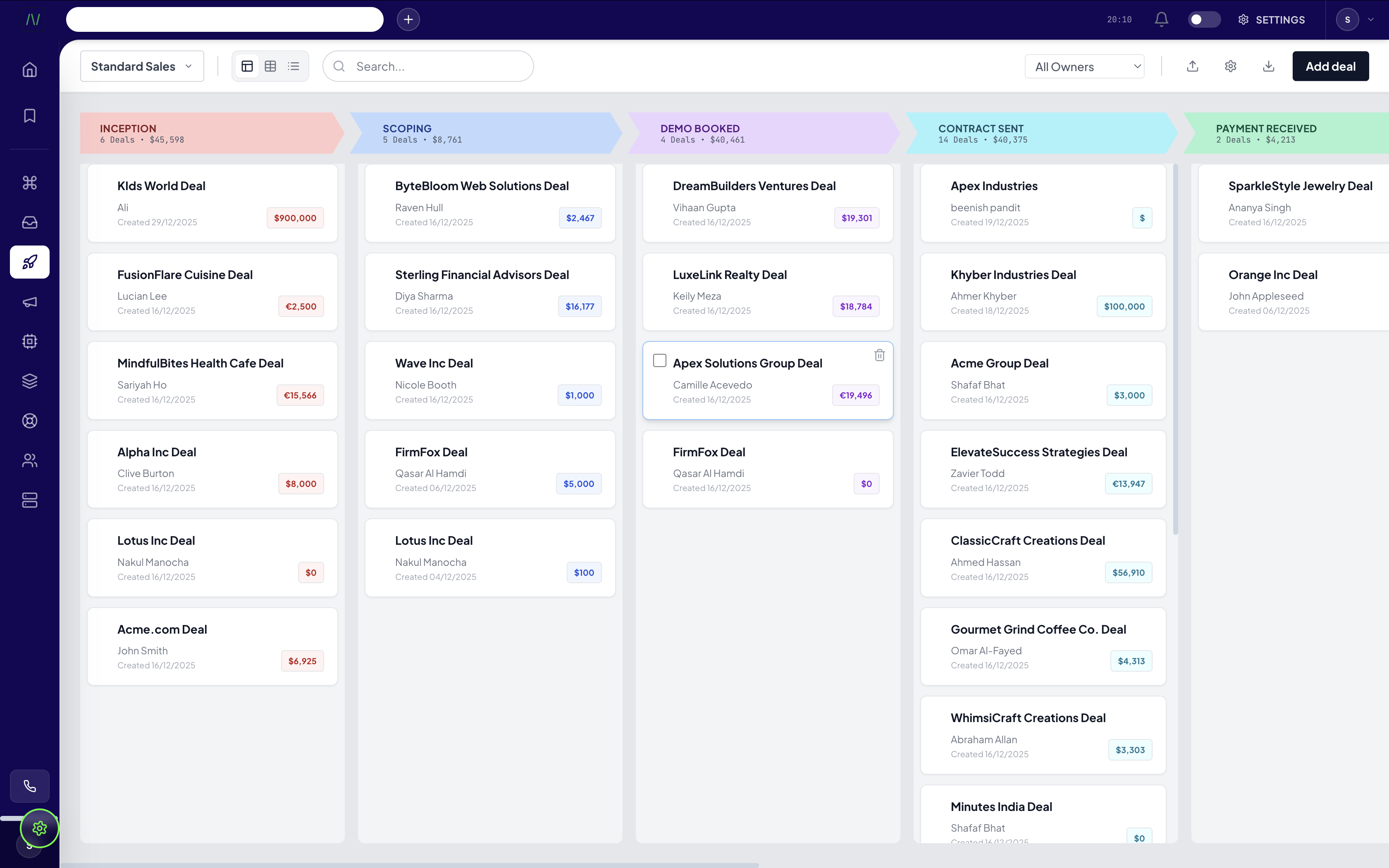Click the inbox icon in sidebar
The image size is (1389, 868).
pyautogui.click(x=30, y=222)
